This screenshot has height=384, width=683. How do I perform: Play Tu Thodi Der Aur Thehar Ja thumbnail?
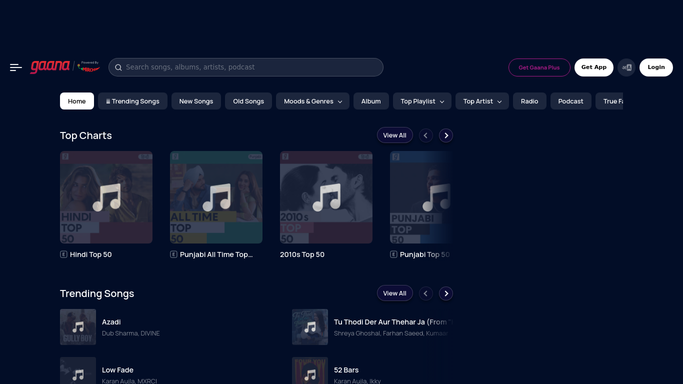tap(310, 327)
